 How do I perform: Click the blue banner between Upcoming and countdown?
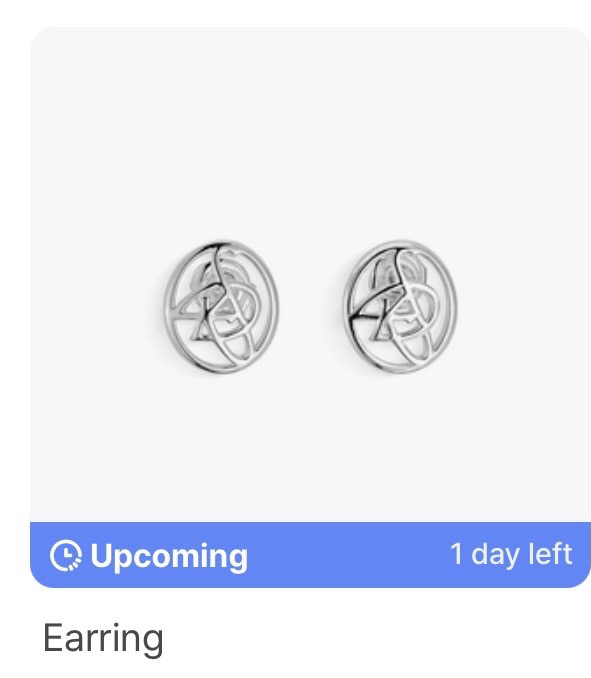(x=348, y=555)
